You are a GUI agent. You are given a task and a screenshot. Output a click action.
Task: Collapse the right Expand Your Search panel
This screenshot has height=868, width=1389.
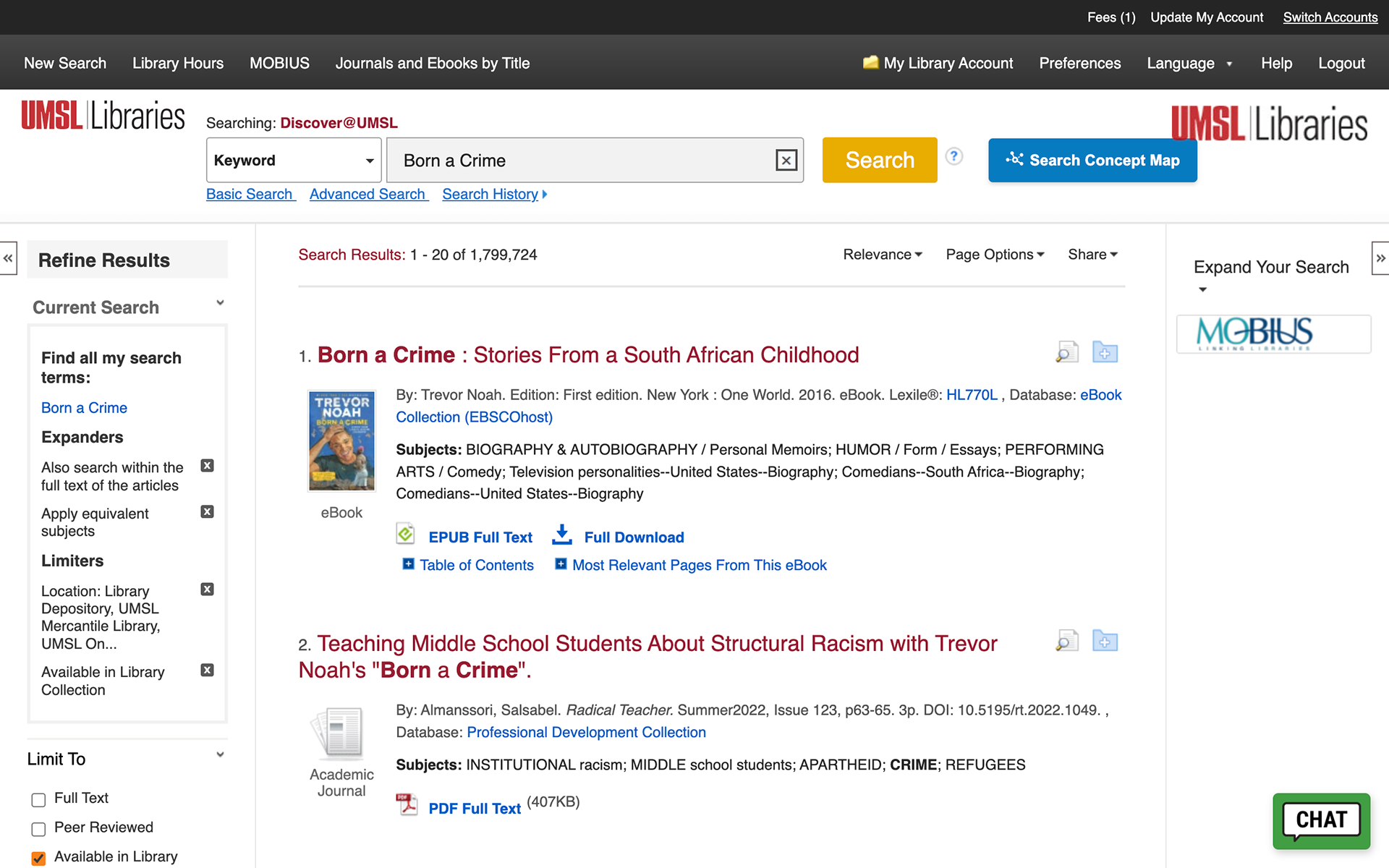tap(1380, 258)
